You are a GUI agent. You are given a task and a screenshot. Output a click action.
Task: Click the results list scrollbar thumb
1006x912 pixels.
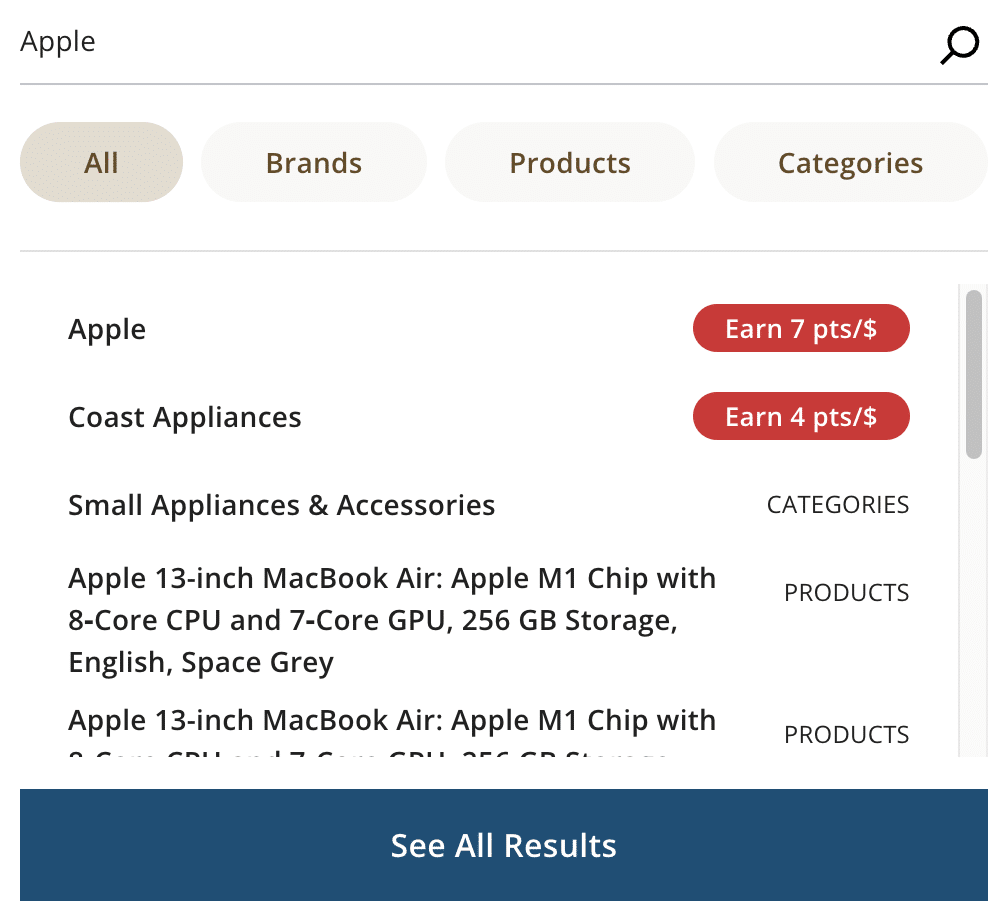(973, 373)
